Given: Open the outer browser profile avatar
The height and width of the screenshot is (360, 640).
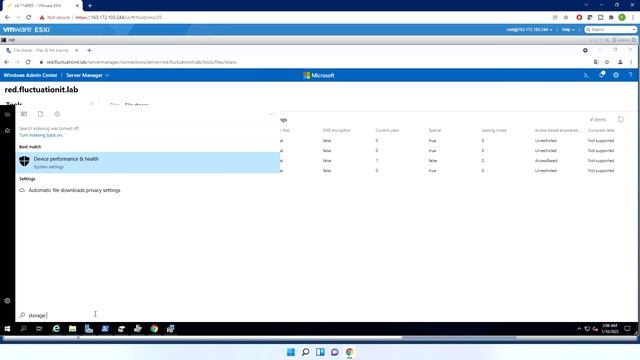Looking at the screenshot, I should [x=622, y=18].
